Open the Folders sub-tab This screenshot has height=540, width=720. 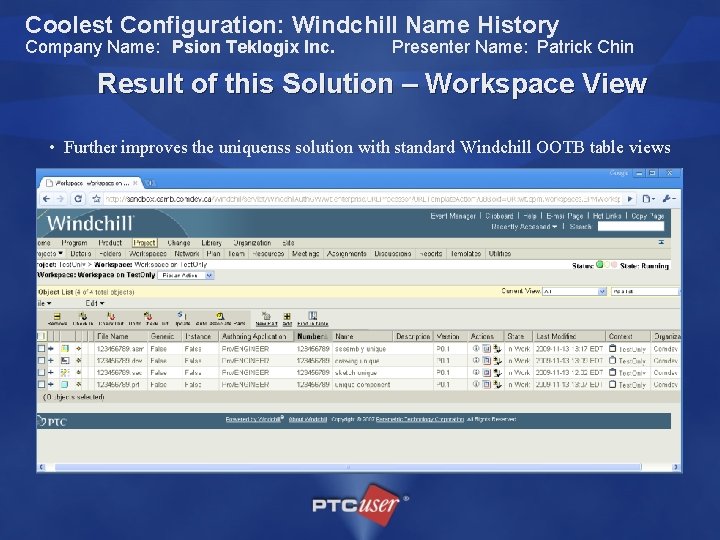[x=110, y=253]
